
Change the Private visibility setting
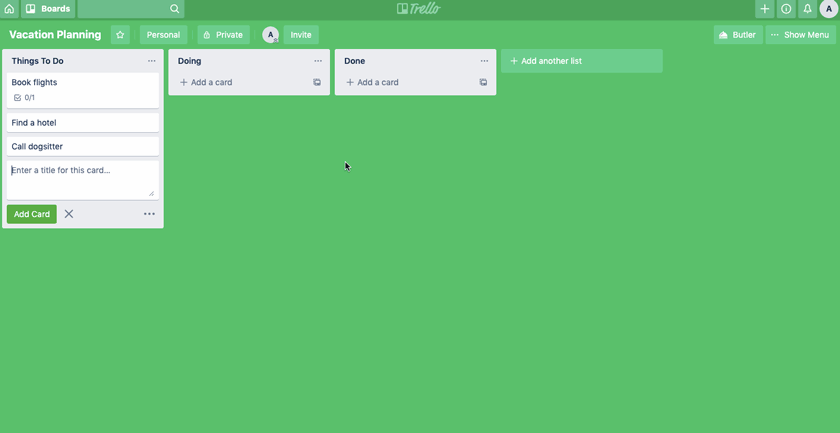(223, 35)
